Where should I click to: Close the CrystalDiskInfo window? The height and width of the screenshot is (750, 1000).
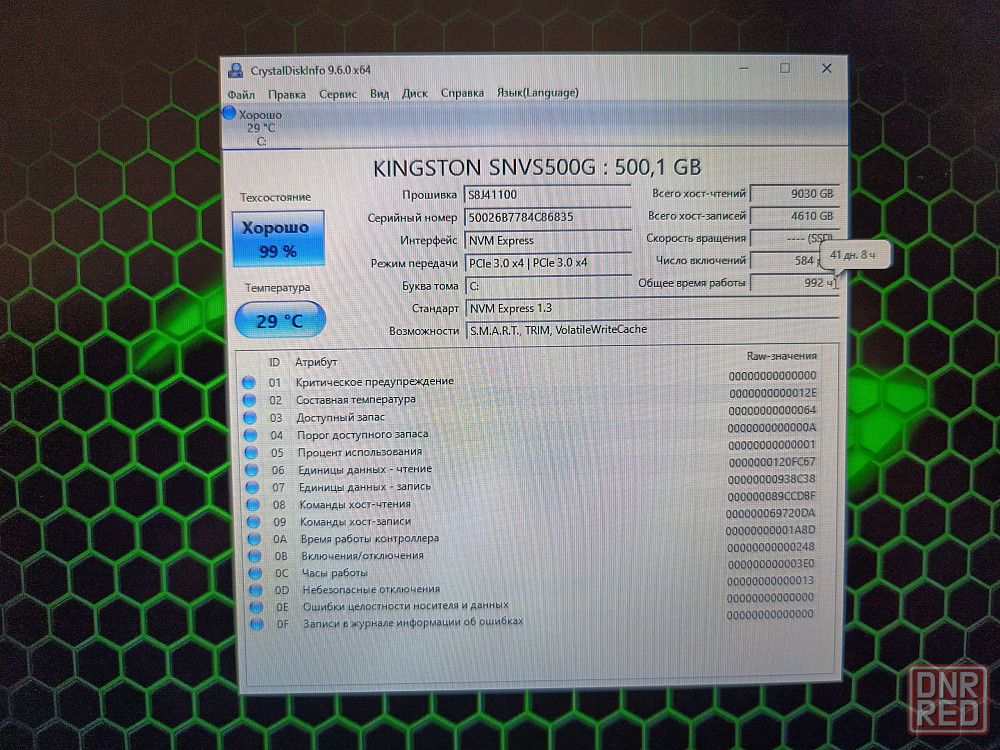point(827,68)
